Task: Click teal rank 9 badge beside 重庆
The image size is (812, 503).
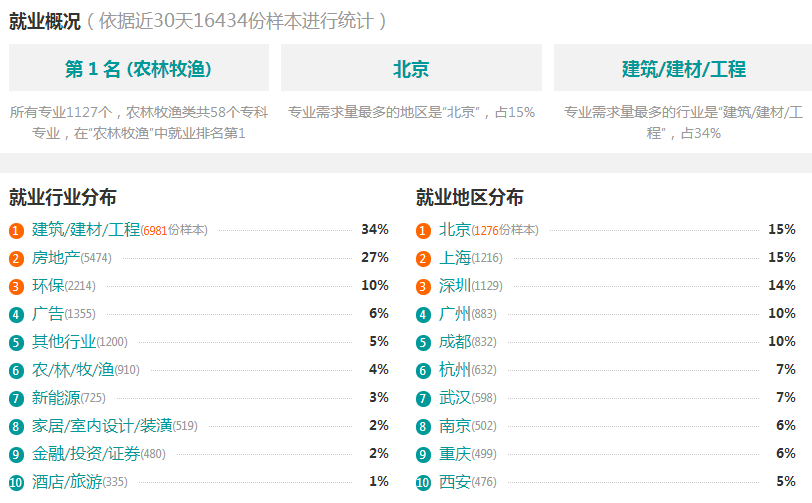Action: click(423, 454)
